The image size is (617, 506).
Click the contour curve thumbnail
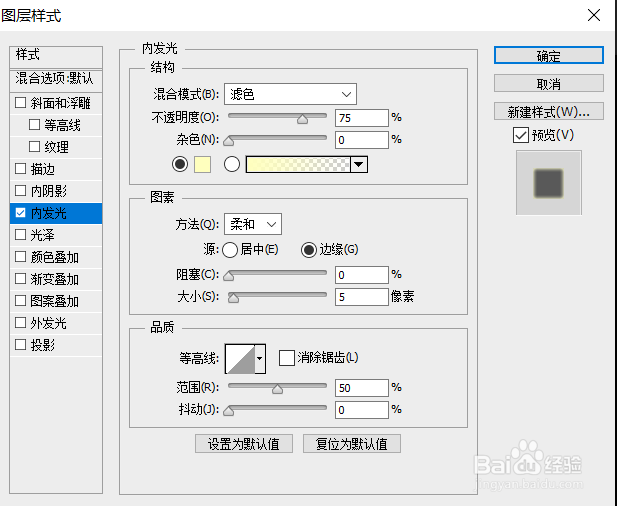point(240,358)
